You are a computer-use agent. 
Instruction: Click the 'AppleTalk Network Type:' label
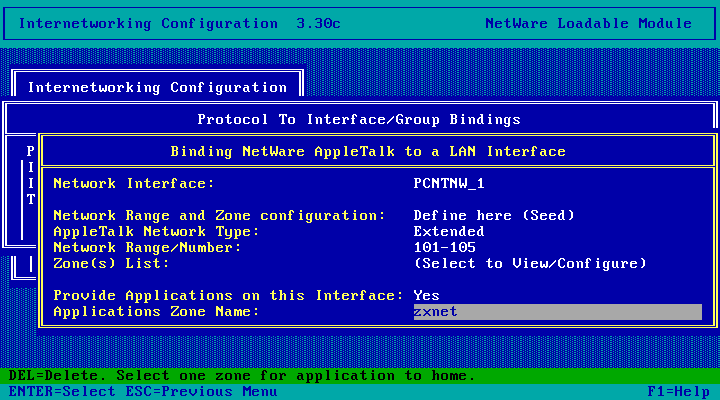point(156,231)
